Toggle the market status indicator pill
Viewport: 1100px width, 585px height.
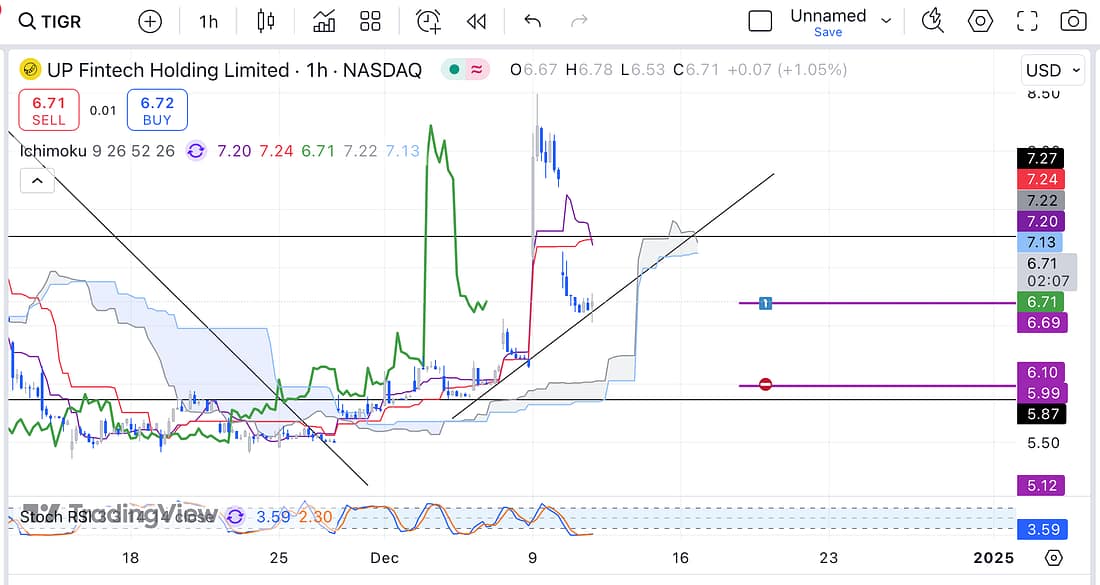[x=466, y=70]
